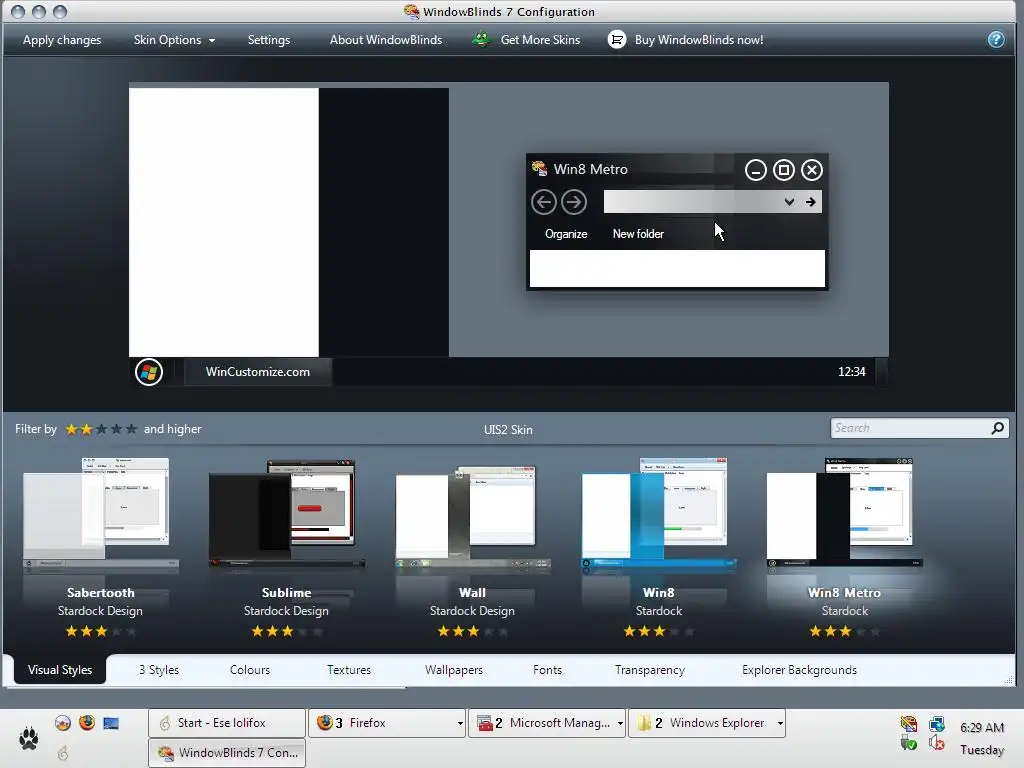This screenshot has width=1024, height=768.
Task: Click the Start - Ese lolifox taskbar button
Action: (227, 723)
